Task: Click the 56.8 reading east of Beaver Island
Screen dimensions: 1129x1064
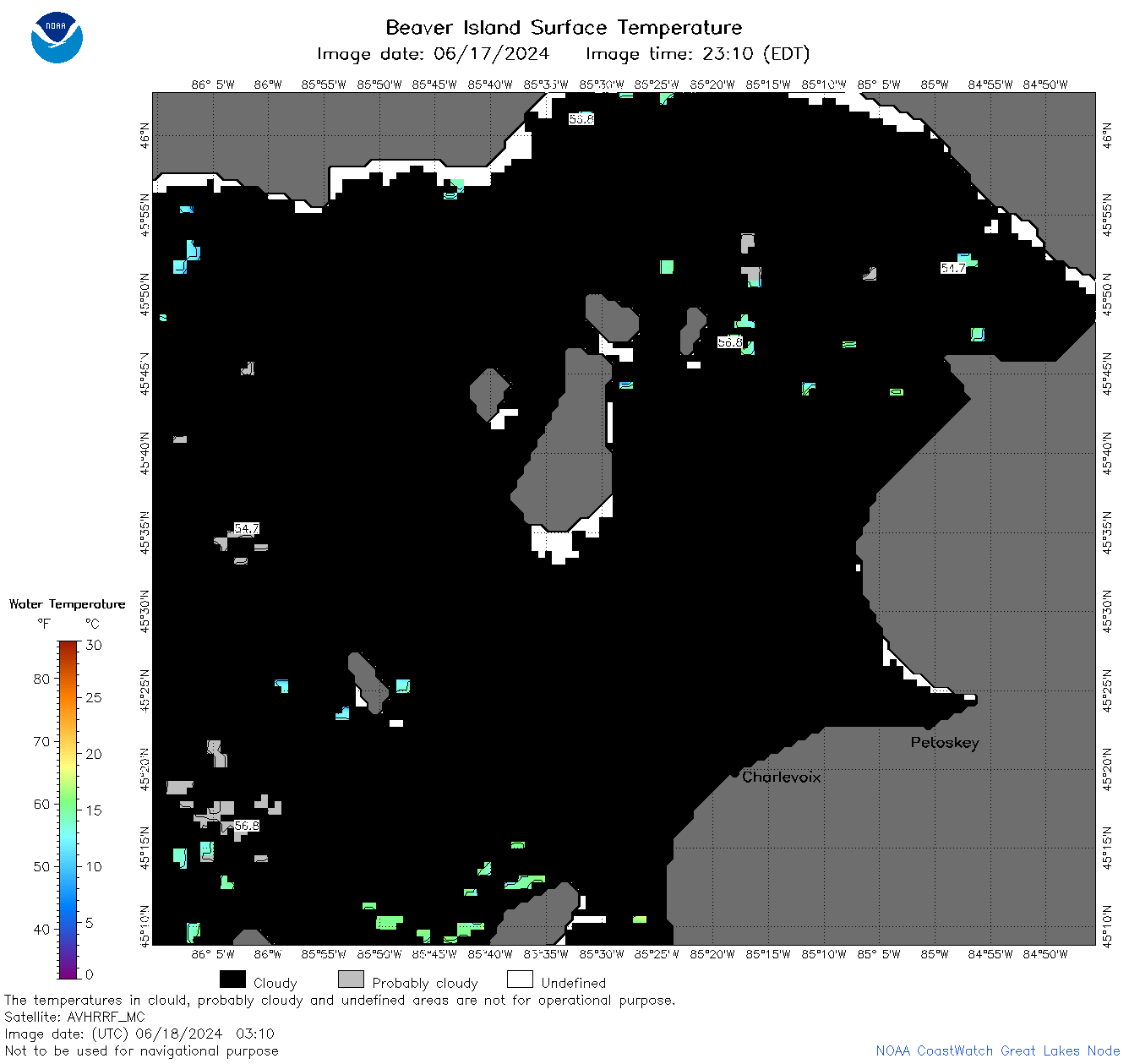Action: pyautogui.click(x=729, y=342)
